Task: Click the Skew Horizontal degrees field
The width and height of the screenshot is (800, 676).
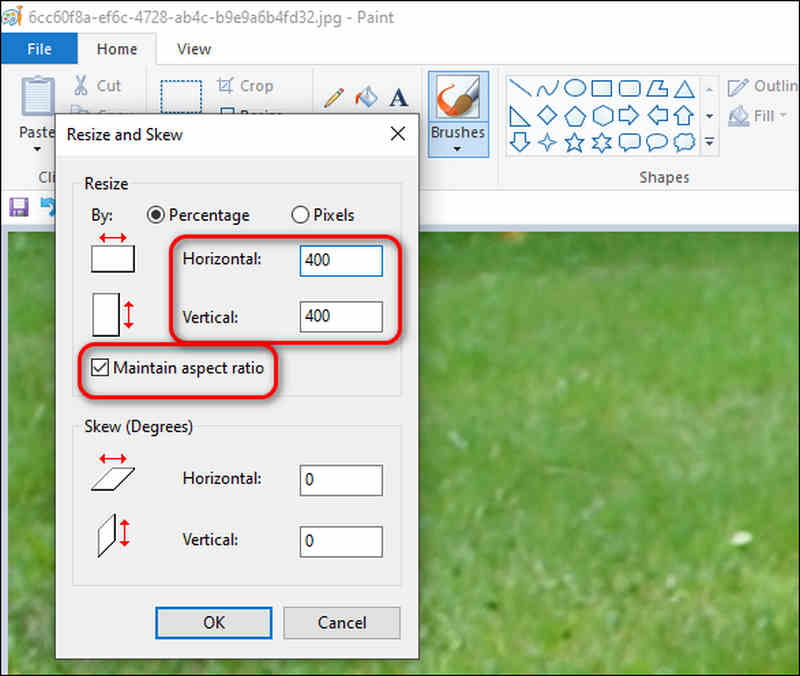Action: [x=341, y=480]
